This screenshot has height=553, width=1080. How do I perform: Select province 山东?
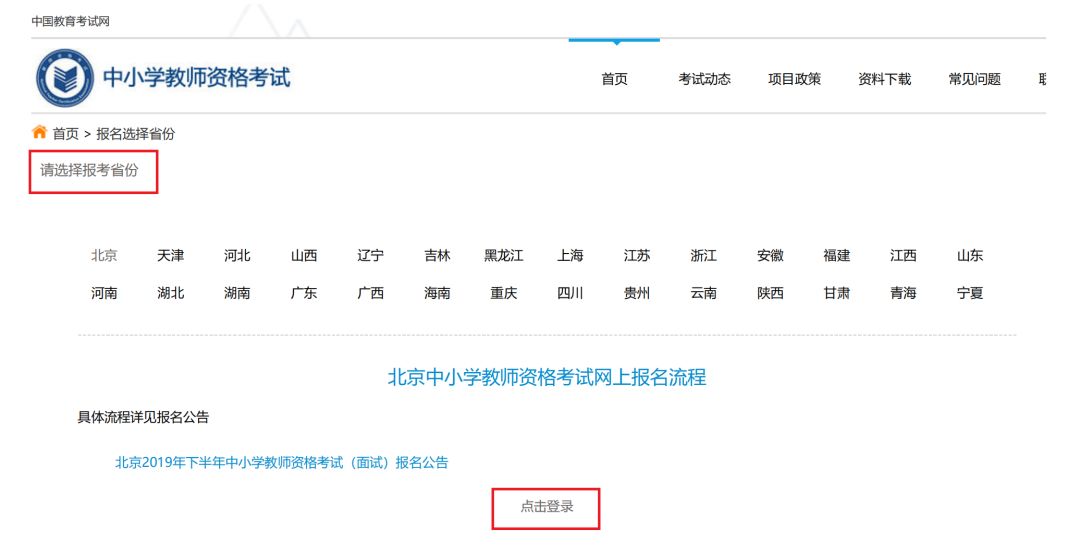[x=970, y=255]
